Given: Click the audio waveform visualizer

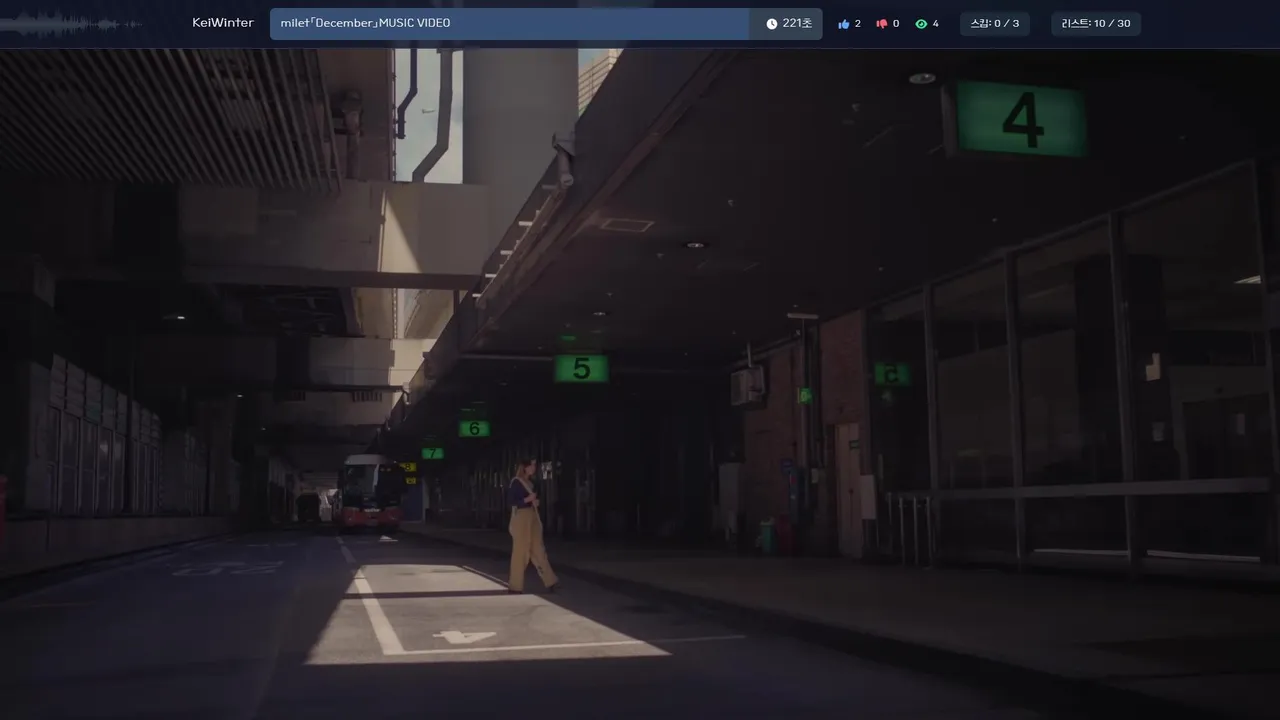Looking at the screenshot, I should pos(72,24).
